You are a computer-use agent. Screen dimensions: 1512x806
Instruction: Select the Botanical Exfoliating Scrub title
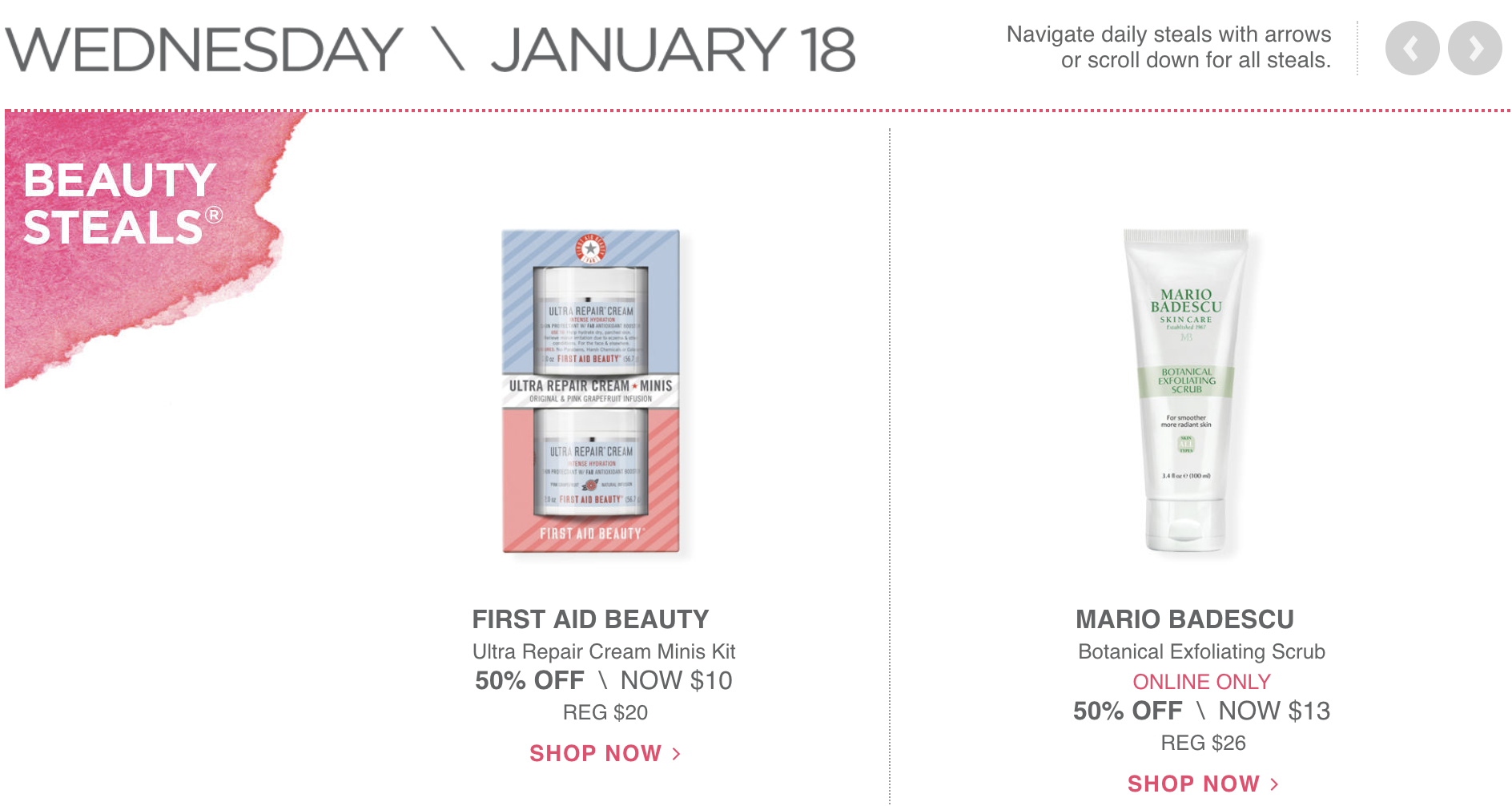click(x=1201, y=651)
